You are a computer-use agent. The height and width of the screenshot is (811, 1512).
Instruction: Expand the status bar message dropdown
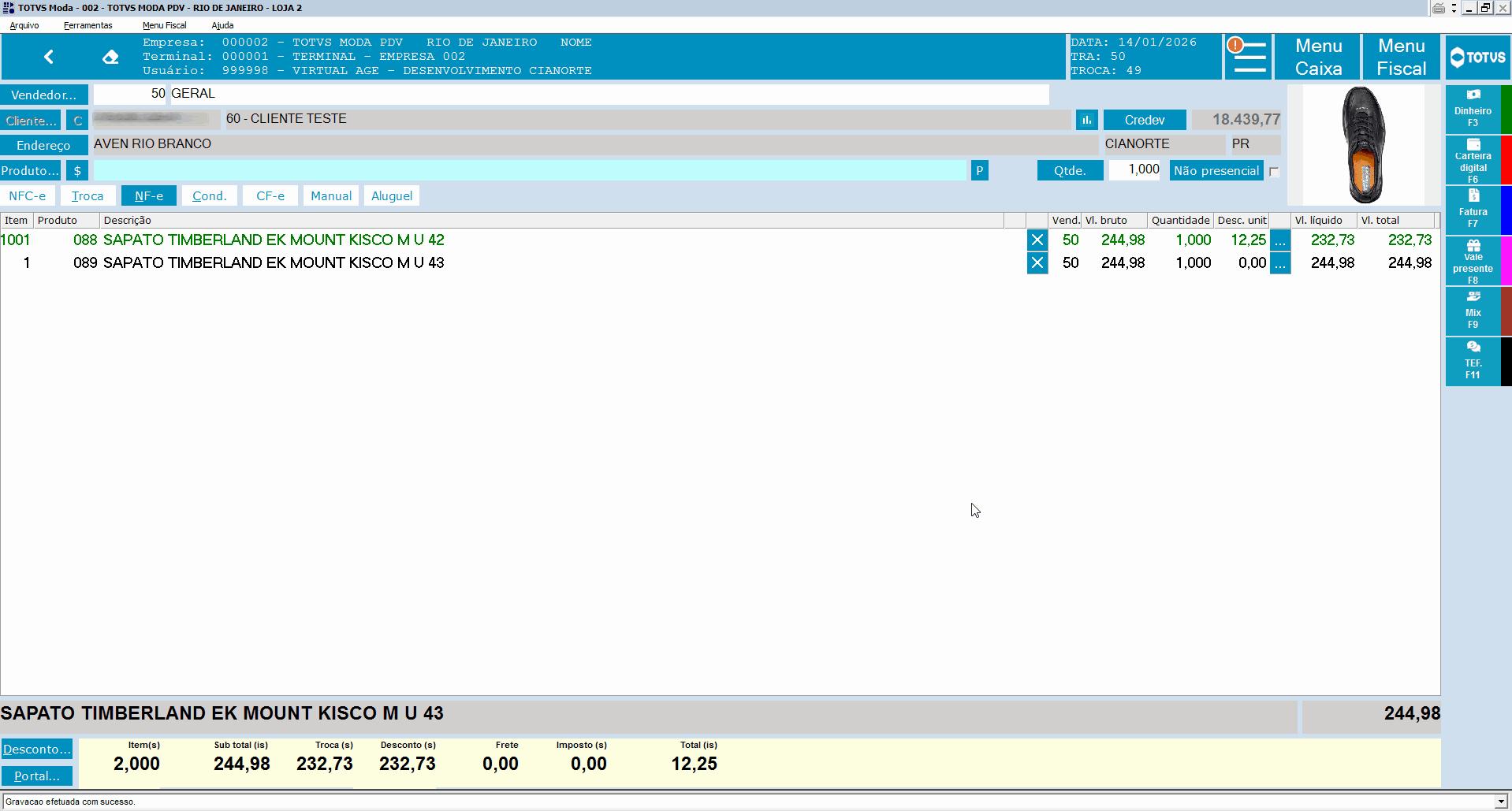coord(1501,802)
